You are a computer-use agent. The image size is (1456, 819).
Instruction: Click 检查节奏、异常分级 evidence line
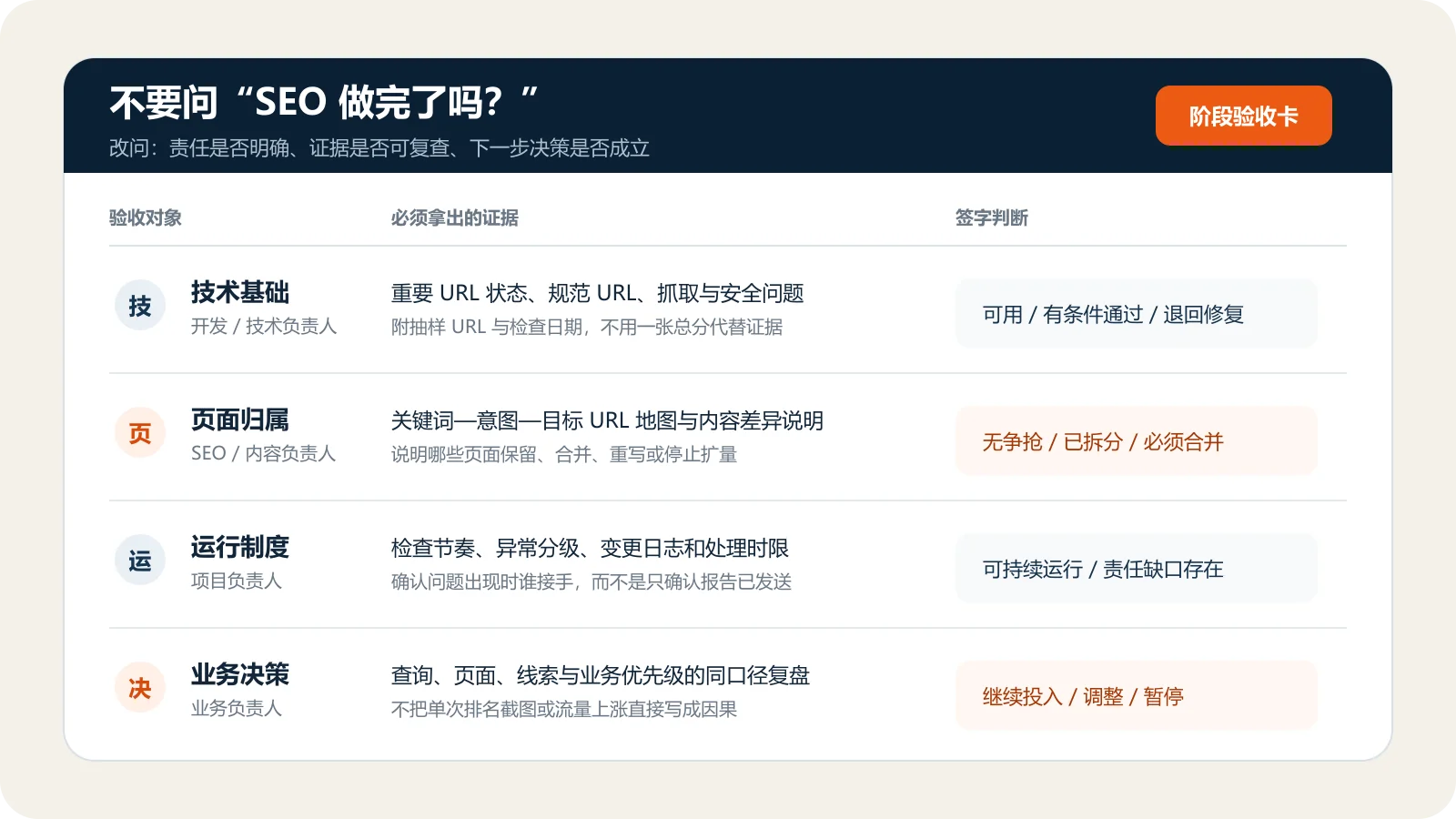point(590,548)
